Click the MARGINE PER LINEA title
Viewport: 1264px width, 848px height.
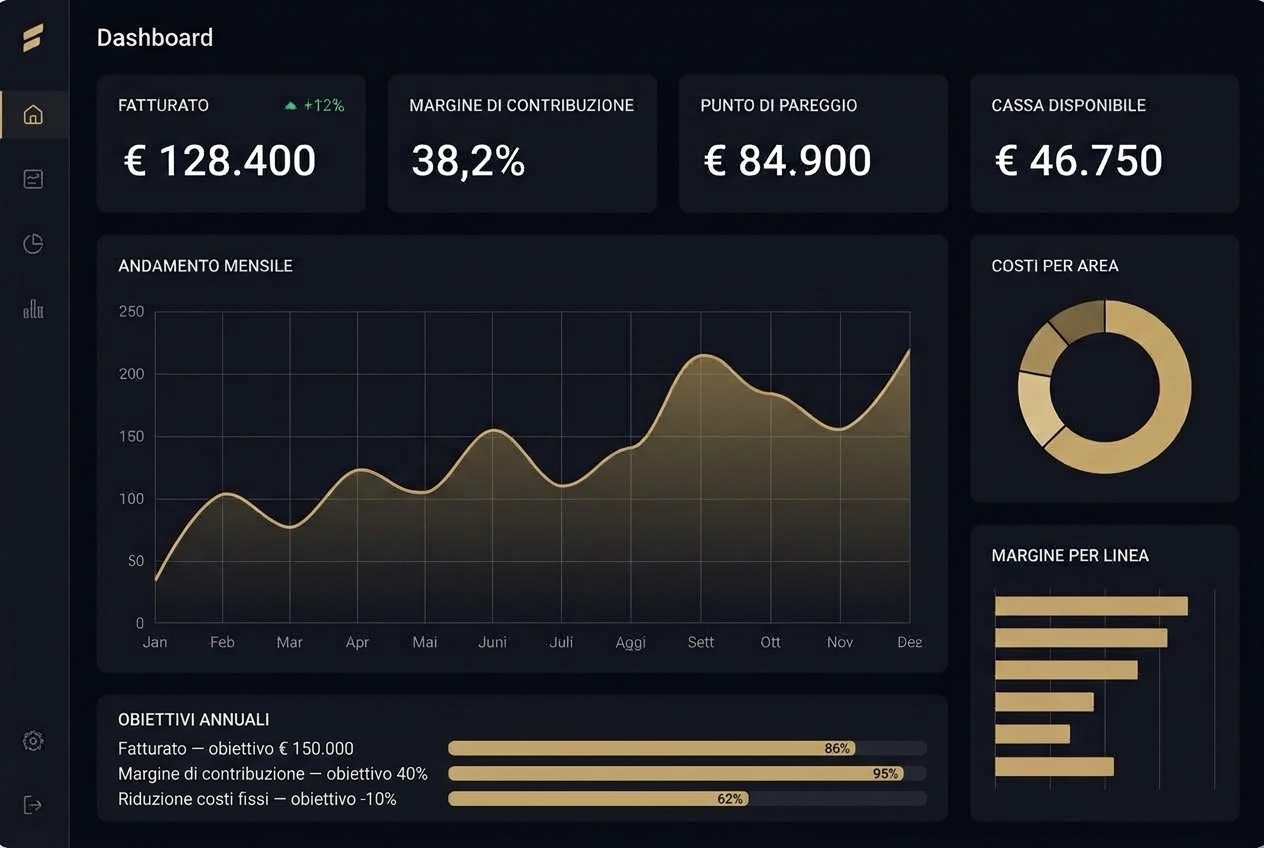point(1070,555)
